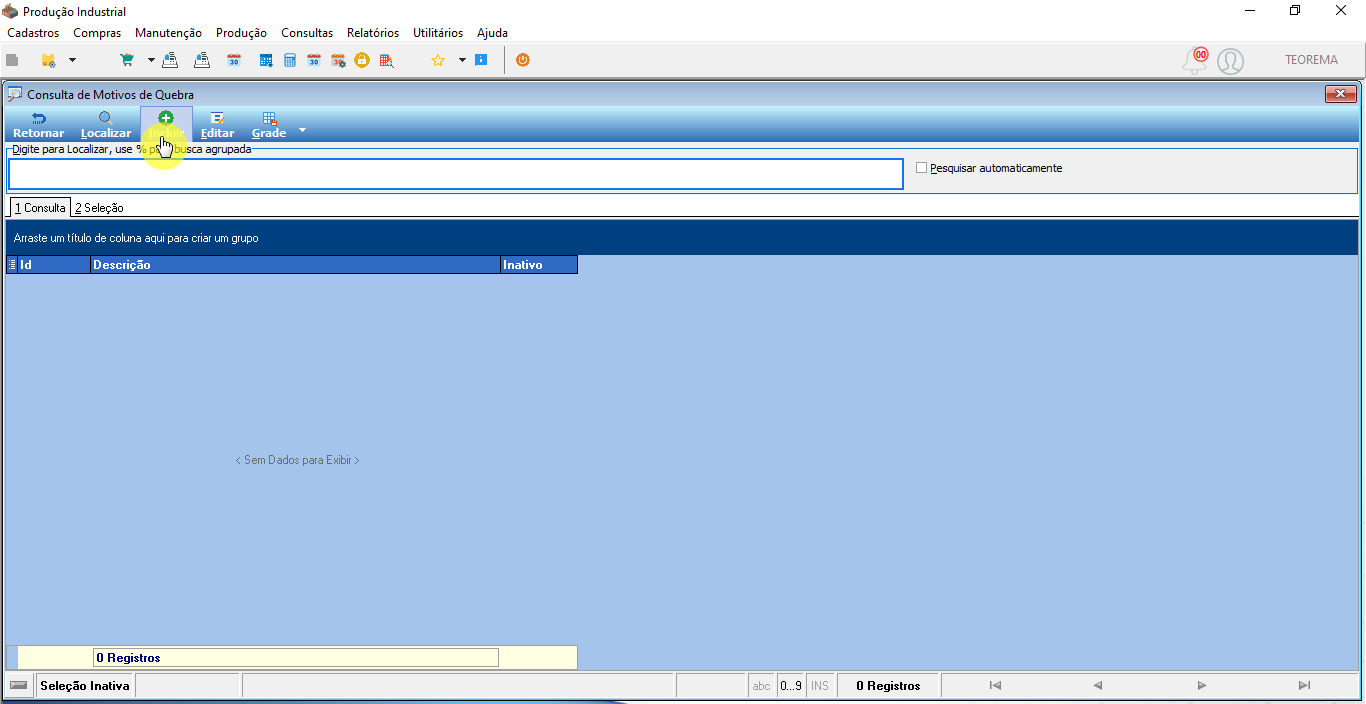
Task: Click the green shopping cart icon
Action: [x=127, y=60]
